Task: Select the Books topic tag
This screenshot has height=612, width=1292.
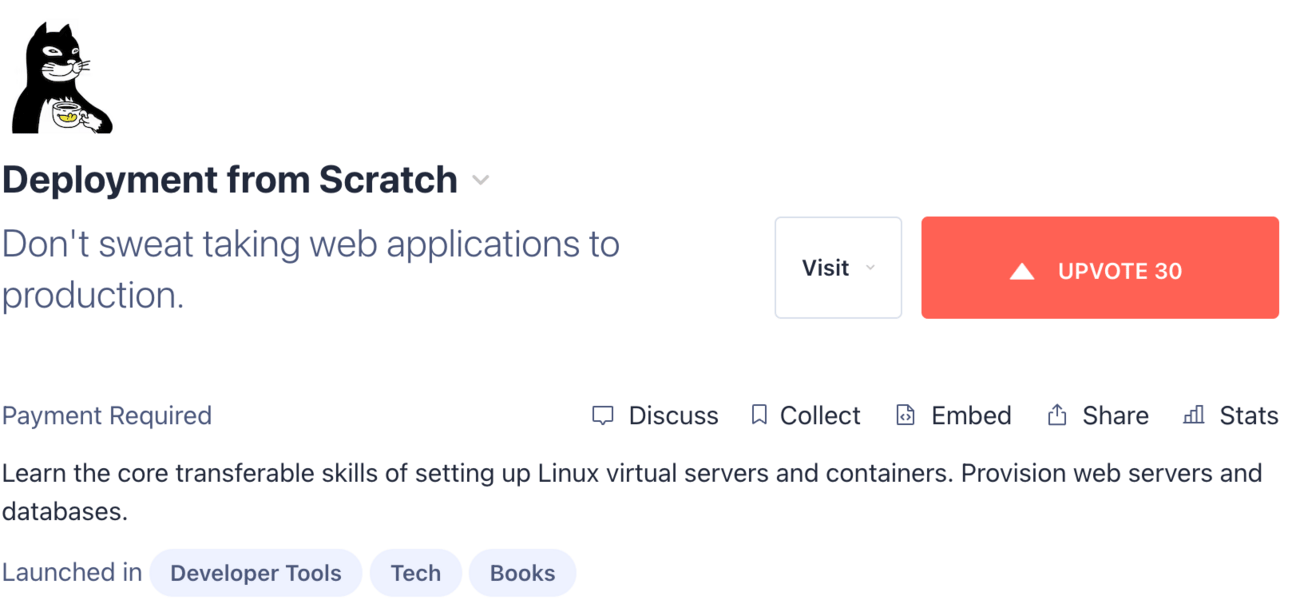Action: (x=522, y=573)
